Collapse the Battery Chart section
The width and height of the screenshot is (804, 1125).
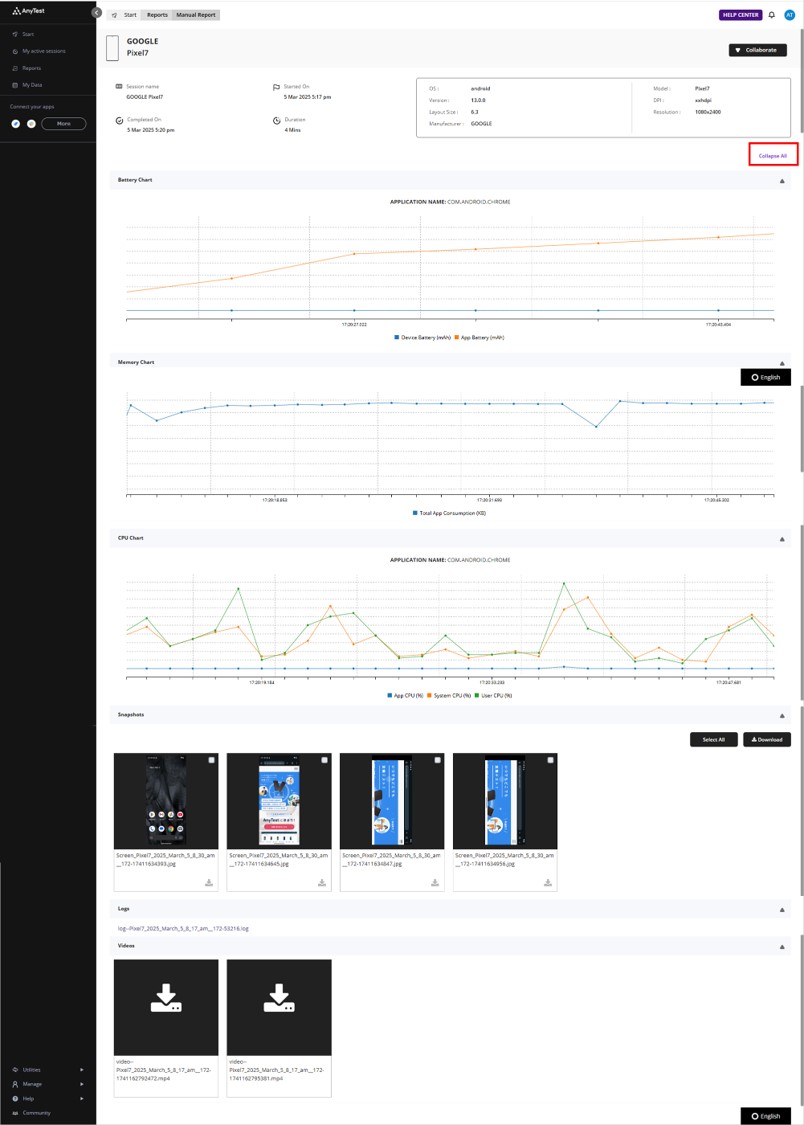tap(782, 181)
